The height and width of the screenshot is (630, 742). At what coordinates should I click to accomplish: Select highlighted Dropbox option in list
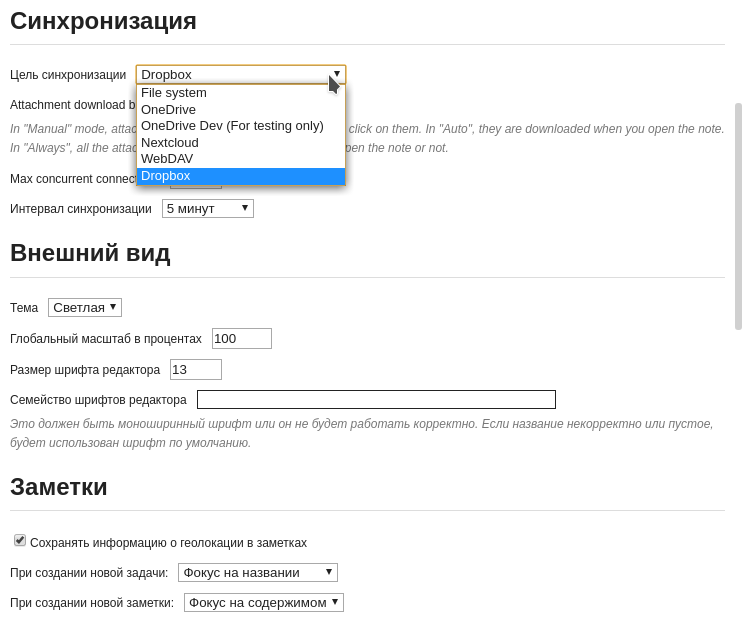(x=241, y=176)
